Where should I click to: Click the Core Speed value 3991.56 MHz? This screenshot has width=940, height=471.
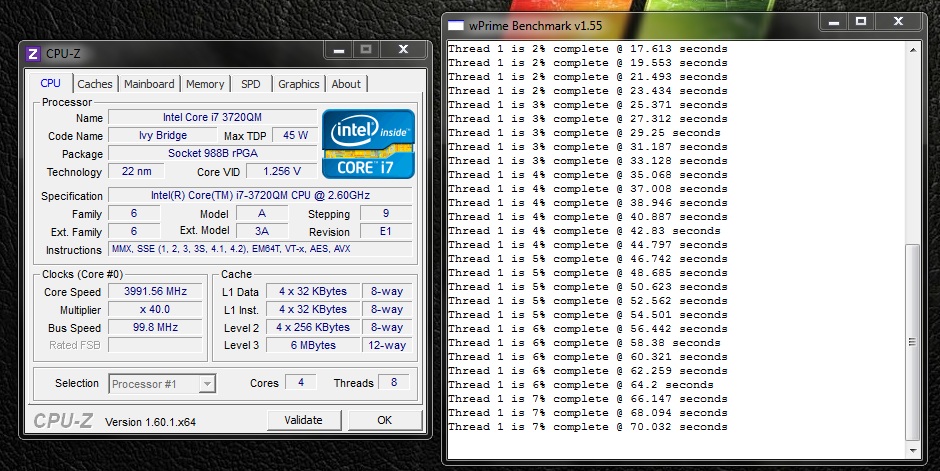155,292
